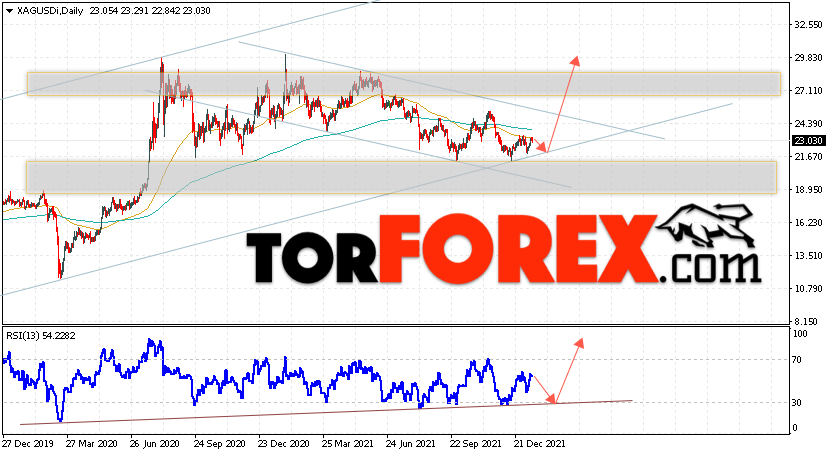Click the RSI scale value 70
The height and width of the screenshot is (455, 830).
pyautogui.click(x=797, y=360)
